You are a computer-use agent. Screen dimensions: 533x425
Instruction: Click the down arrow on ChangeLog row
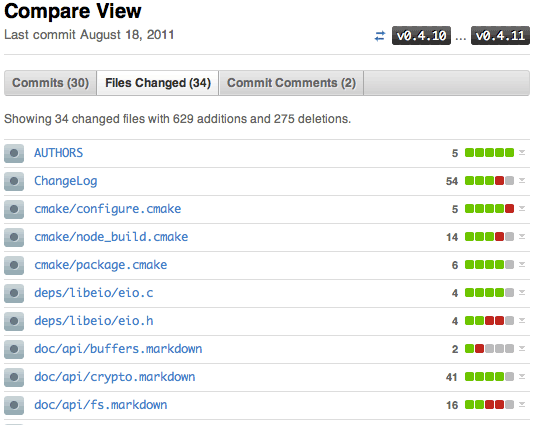(522, 181)
